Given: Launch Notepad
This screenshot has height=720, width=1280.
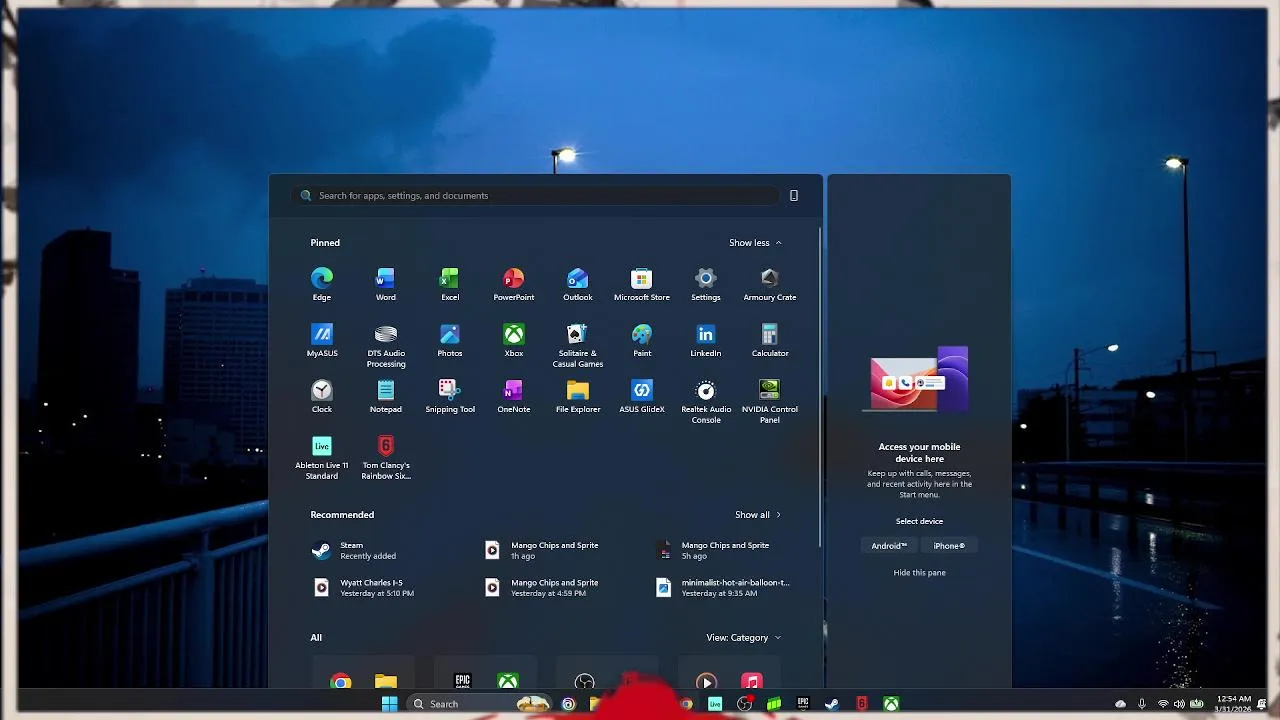Looking at the screenshot, I should click(386, 396).
